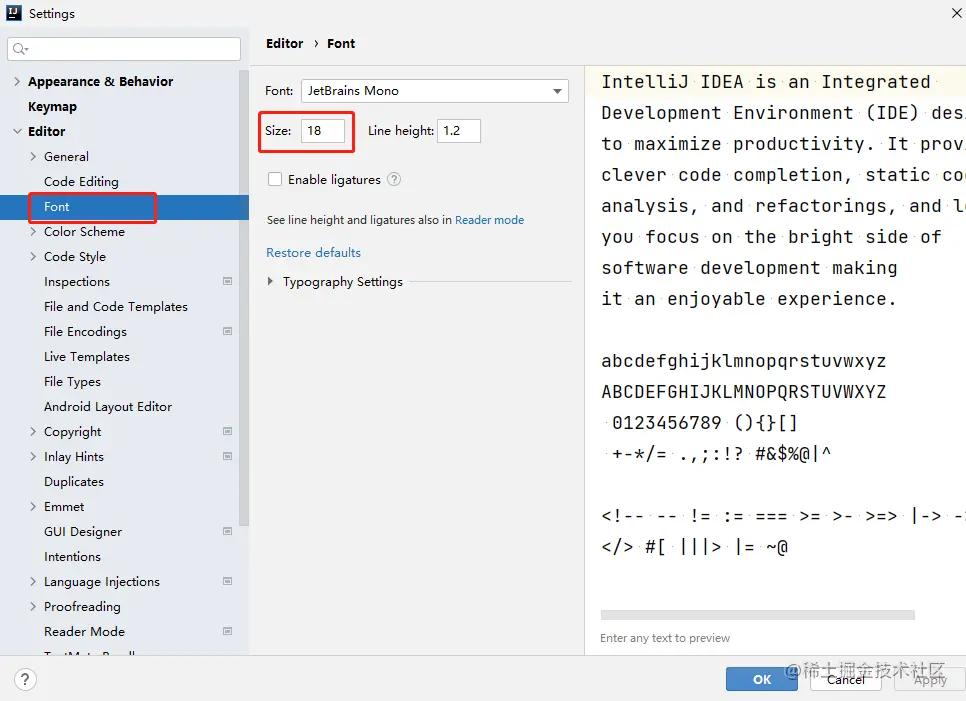Select the Font settings page

pos(57,207)
